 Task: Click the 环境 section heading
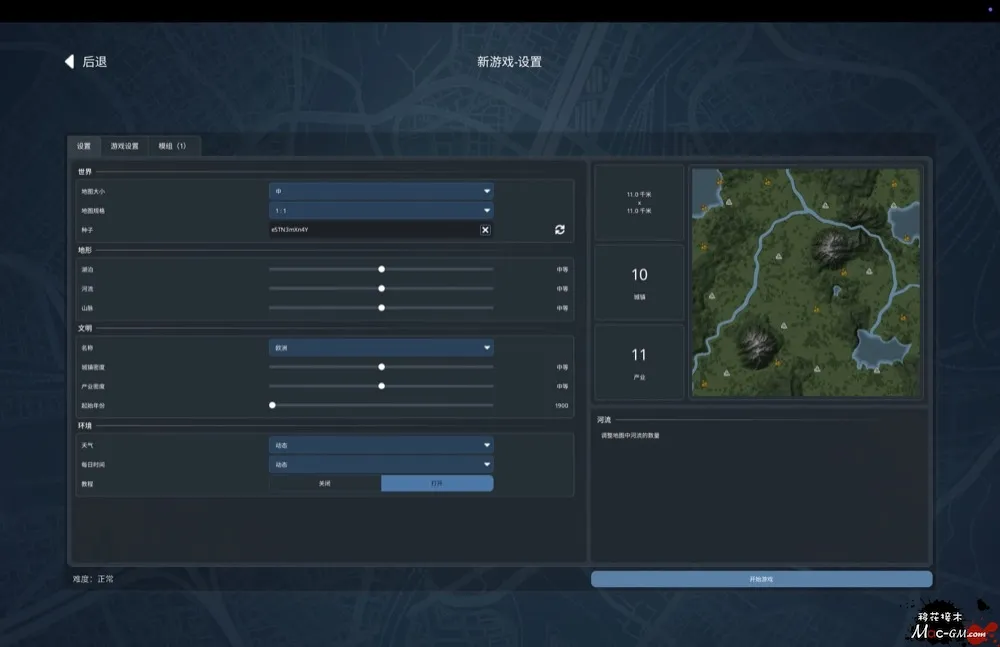tap(85, 426)
